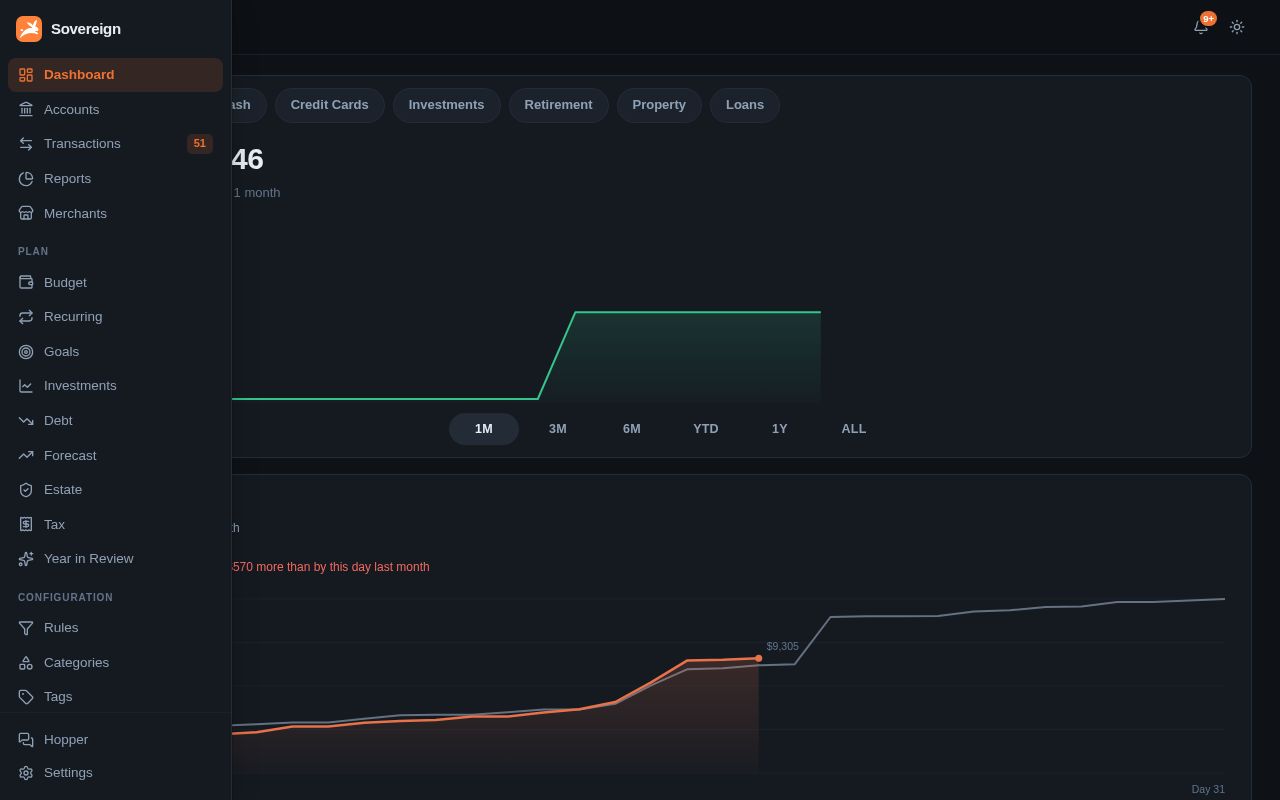The height and width of the screenshot is (800, 1280).
Task: Switch chart range to YTD
Action: 706,429
